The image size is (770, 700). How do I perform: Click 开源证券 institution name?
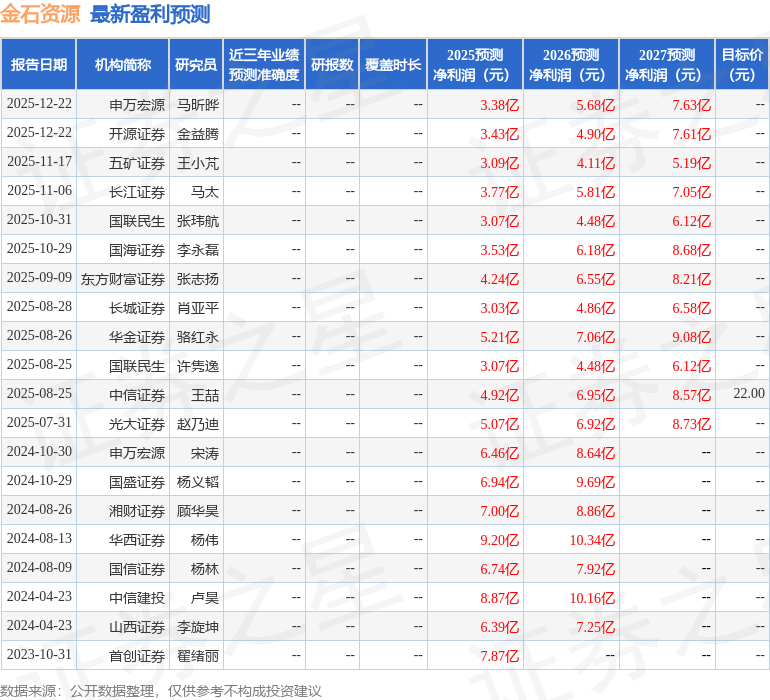point(137,134)
